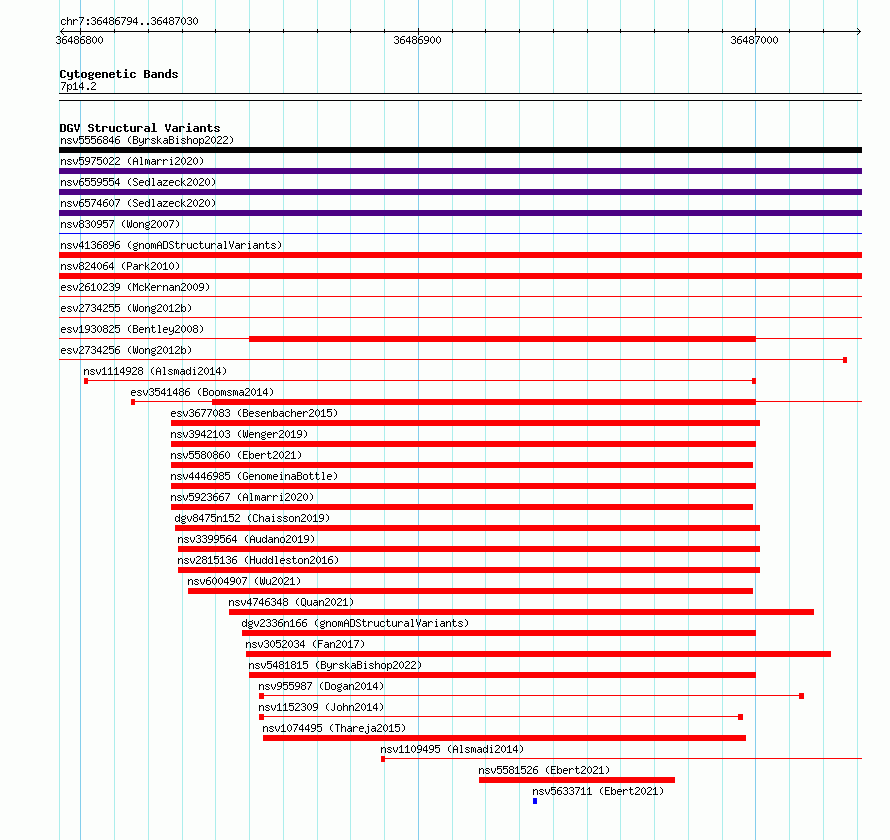Click the 36486900 ruler tick label
Image resolution: width=890 pixels, height=840 pixels.
pos(417,40)
